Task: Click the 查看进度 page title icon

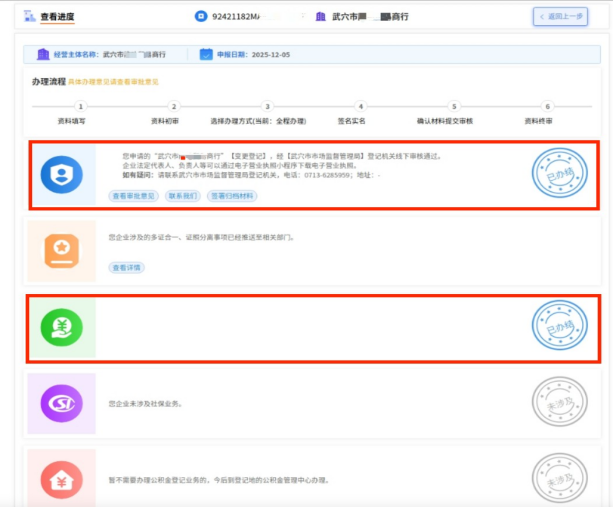Action: pyautogui.click(x=30, y=16)
